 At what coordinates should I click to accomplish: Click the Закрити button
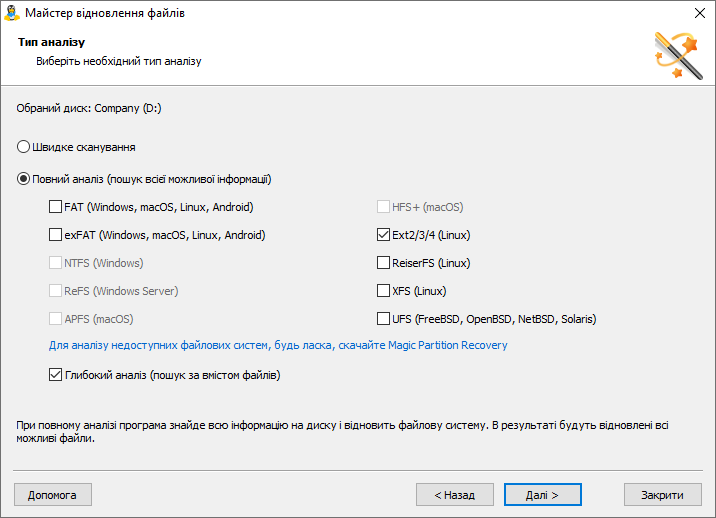662,494
